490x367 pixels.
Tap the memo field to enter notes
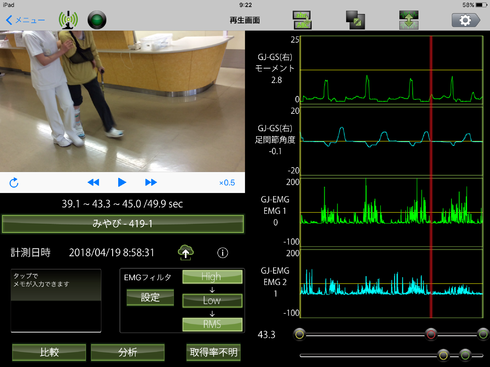56,301
